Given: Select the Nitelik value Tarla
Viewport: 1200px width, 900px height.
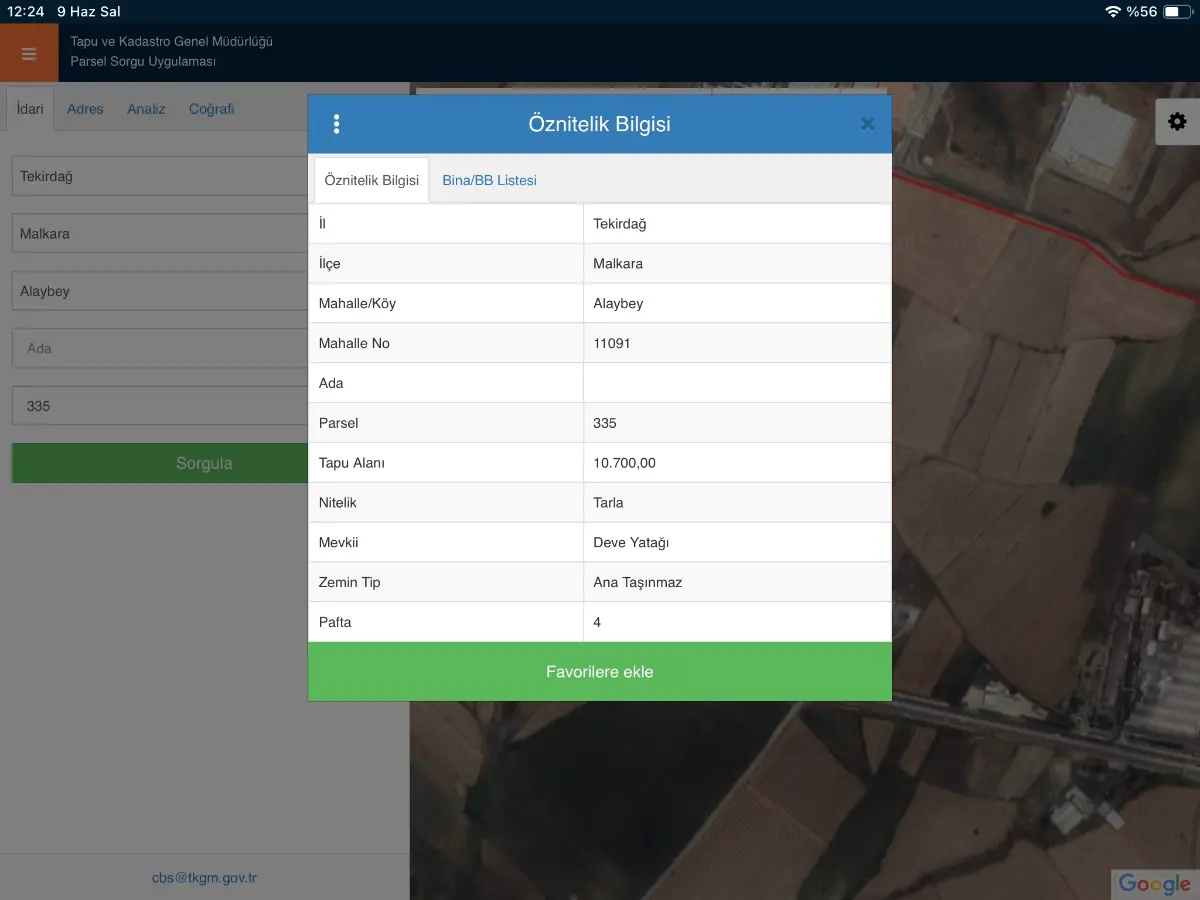Looking at the screenshot, I should pos(608,503).
